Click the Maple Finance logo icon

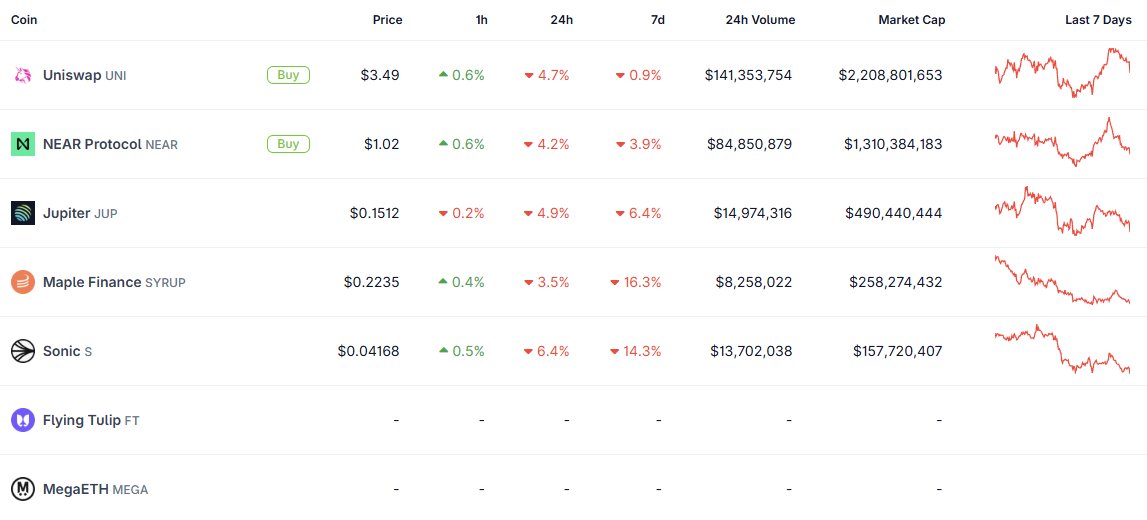[23, 282]
